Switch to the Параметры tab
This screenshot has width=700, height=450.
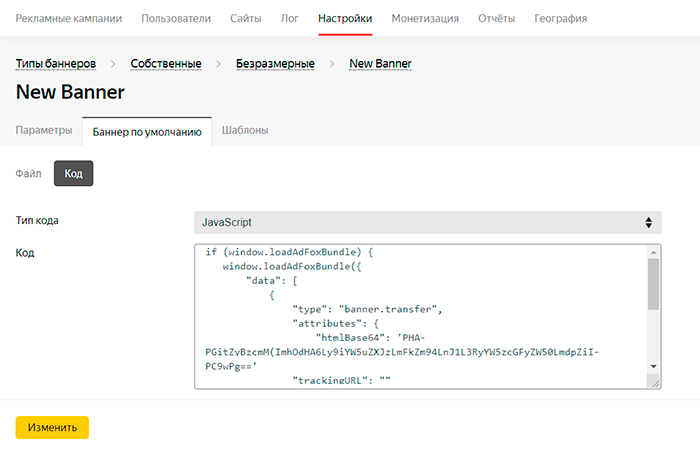pos(44,130)
